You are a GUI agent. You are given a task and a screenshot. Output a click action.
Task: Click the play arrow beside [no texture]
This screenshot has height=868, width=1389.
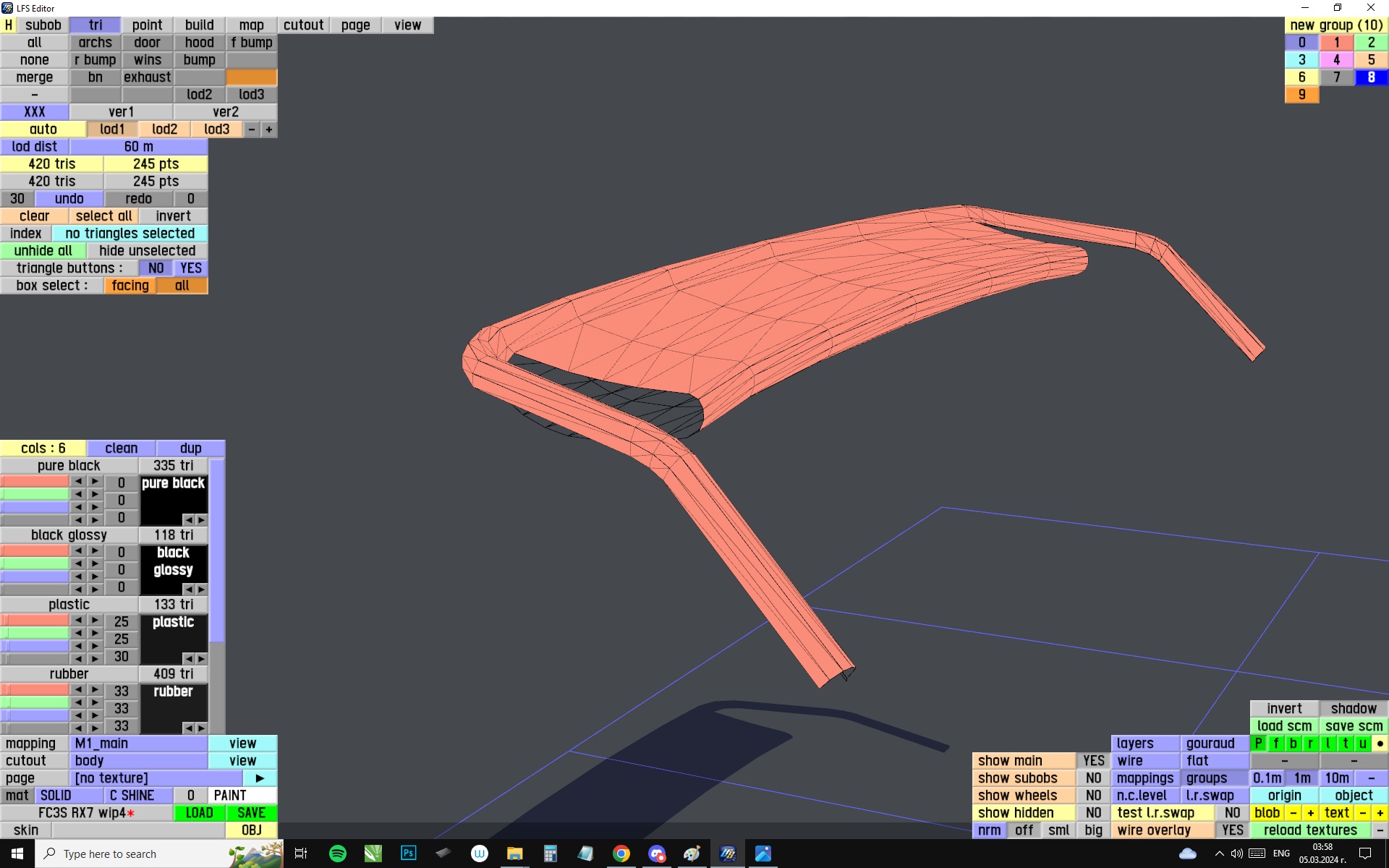point(260,778)
